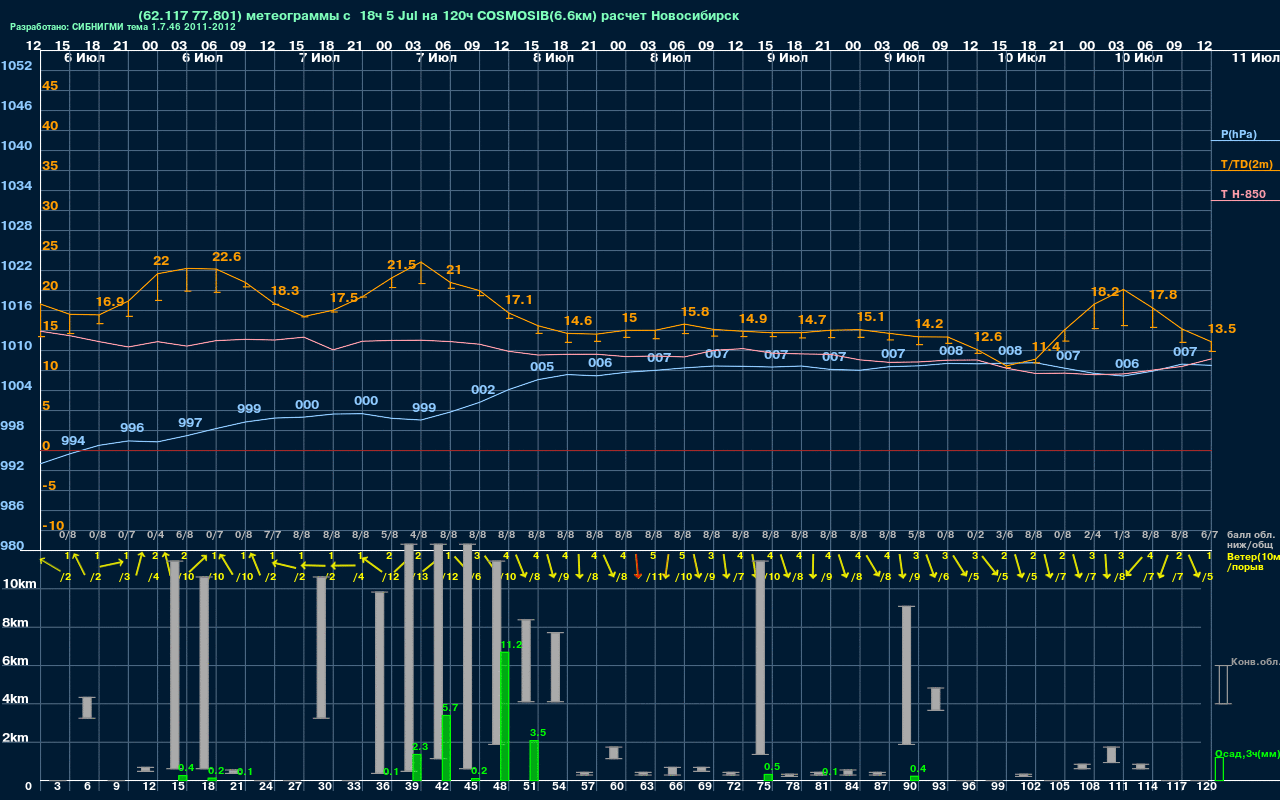Select temperature value 15.8

694,312
